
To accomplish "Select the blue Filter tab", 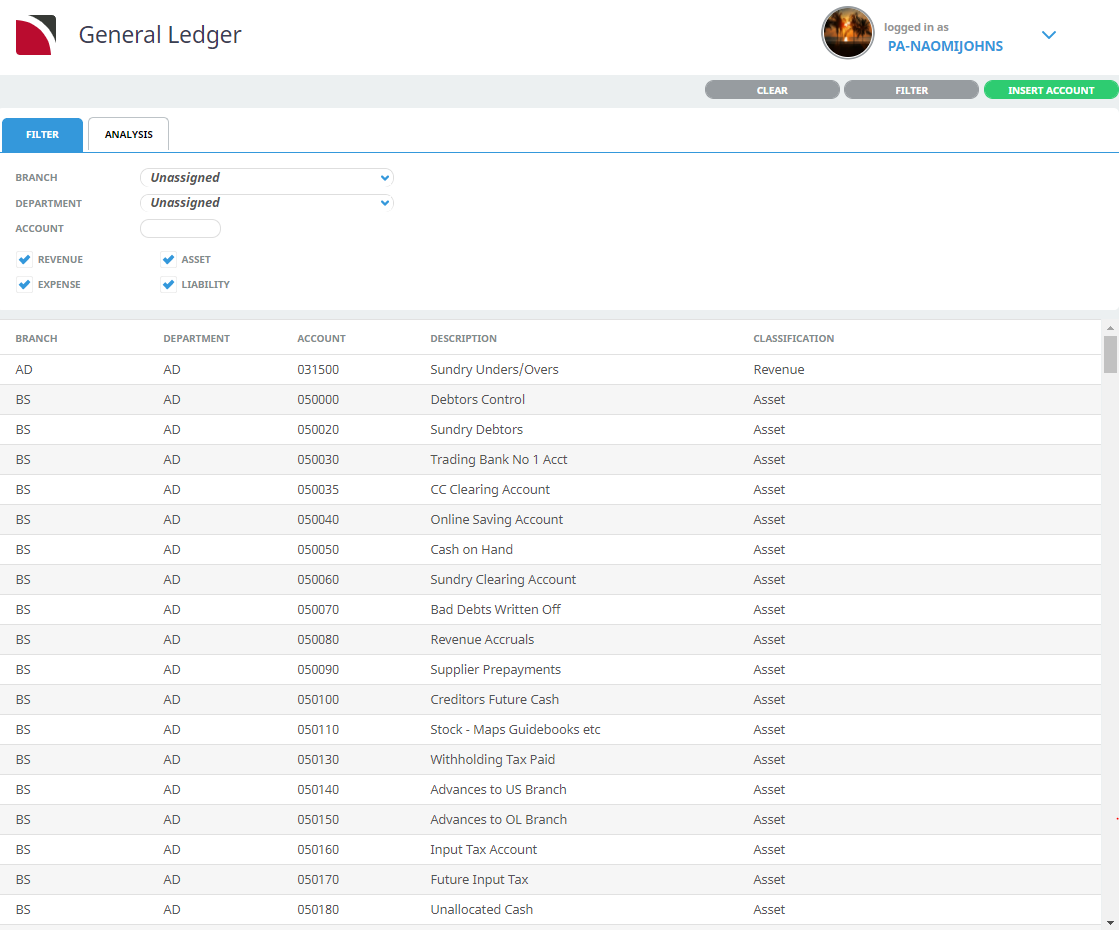I will [x=42, y=135].
